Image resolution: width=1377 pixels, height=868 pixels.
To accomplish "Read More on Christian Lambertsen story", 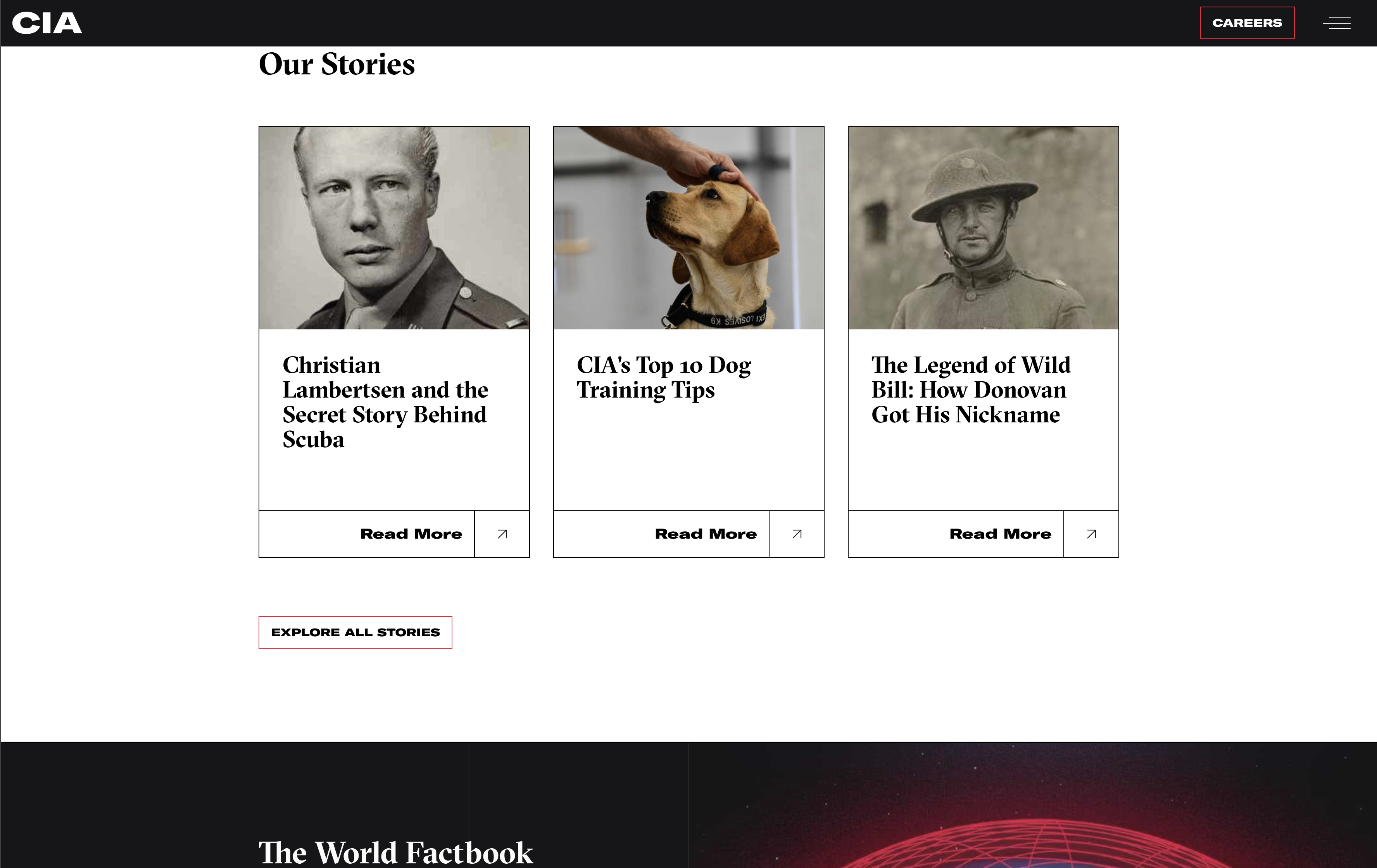I will (x=411, y=534).
